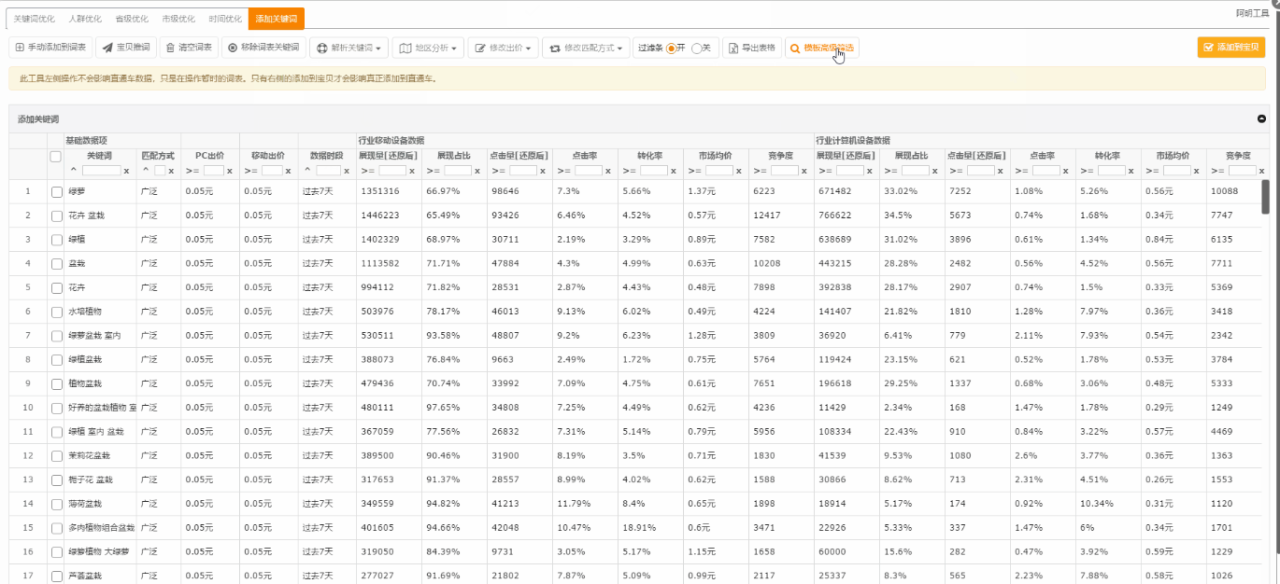Screen dimensions: 1280x584
Task: Click the PC出价 filter input field
Action: (214, 171)
